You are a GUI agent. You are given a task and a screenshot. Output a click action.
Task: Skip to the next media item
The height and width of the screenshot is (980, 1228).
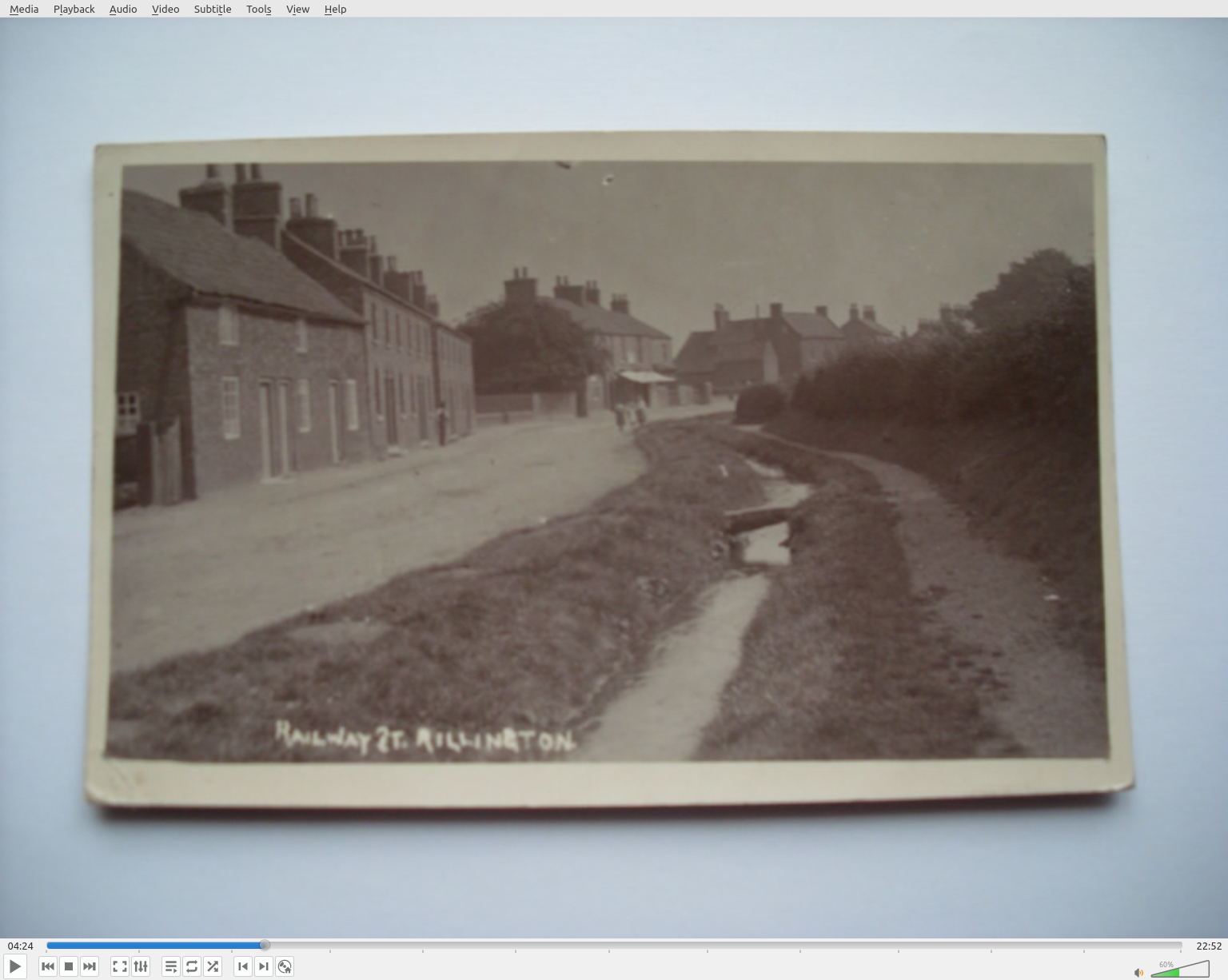coord(90,966)
